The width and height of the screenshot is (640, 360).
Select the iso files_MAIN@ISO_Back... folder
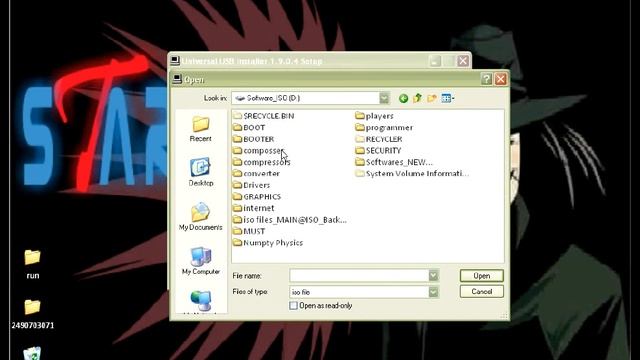(x=290, y=220)
